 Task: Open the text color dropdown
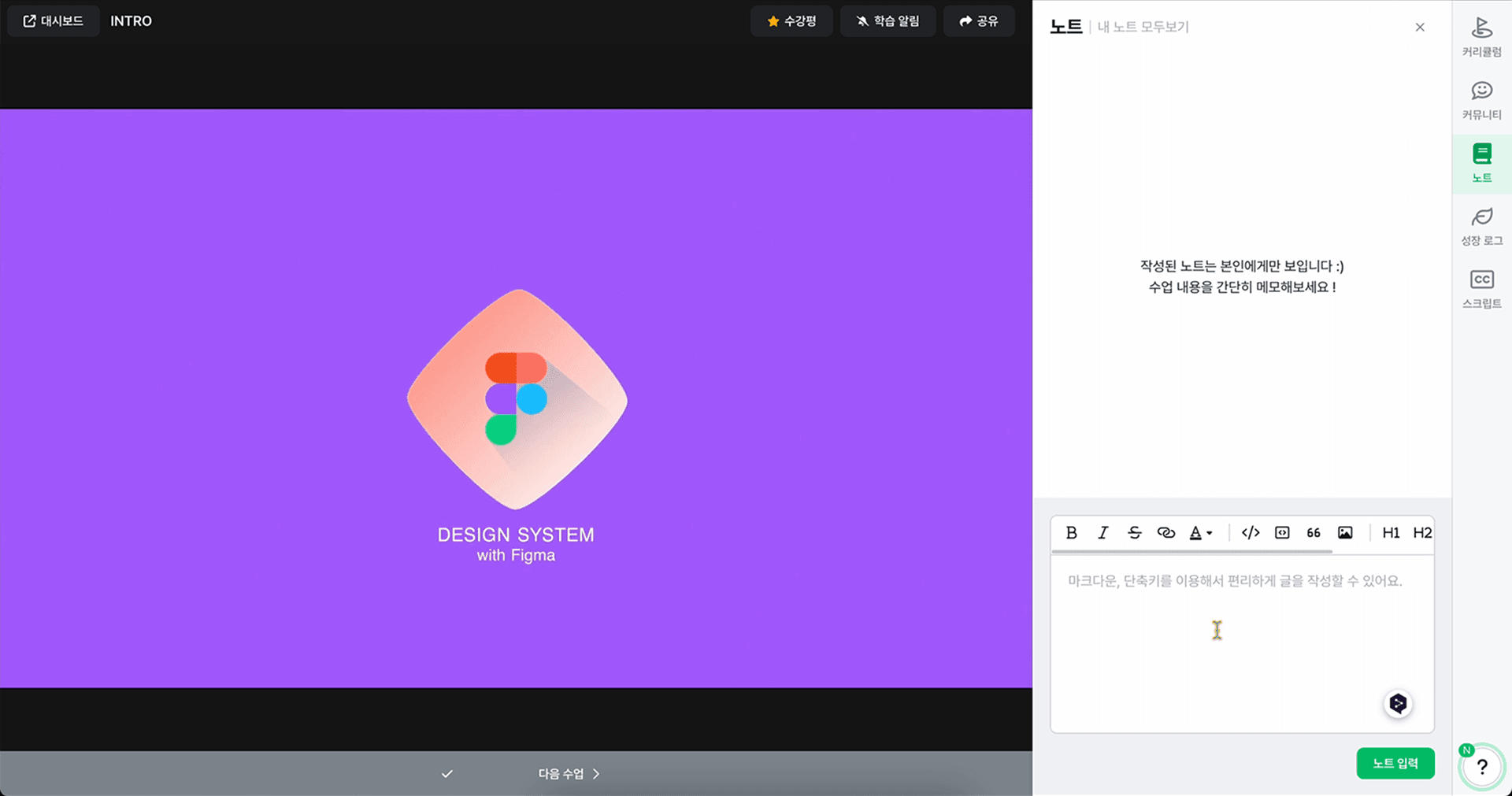tap(1200, 533)
